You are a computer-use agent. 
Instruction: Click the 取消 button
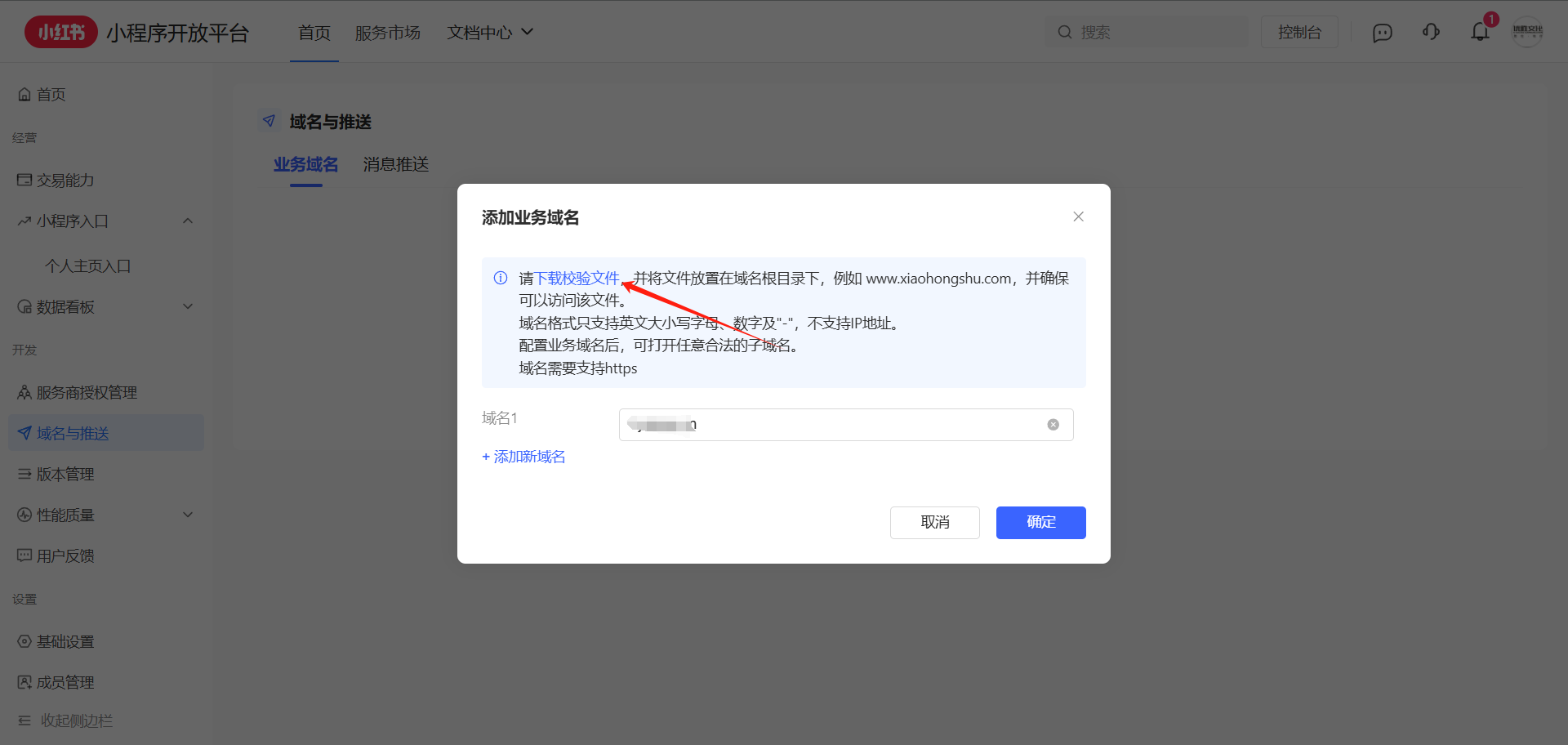click(934, 523)
